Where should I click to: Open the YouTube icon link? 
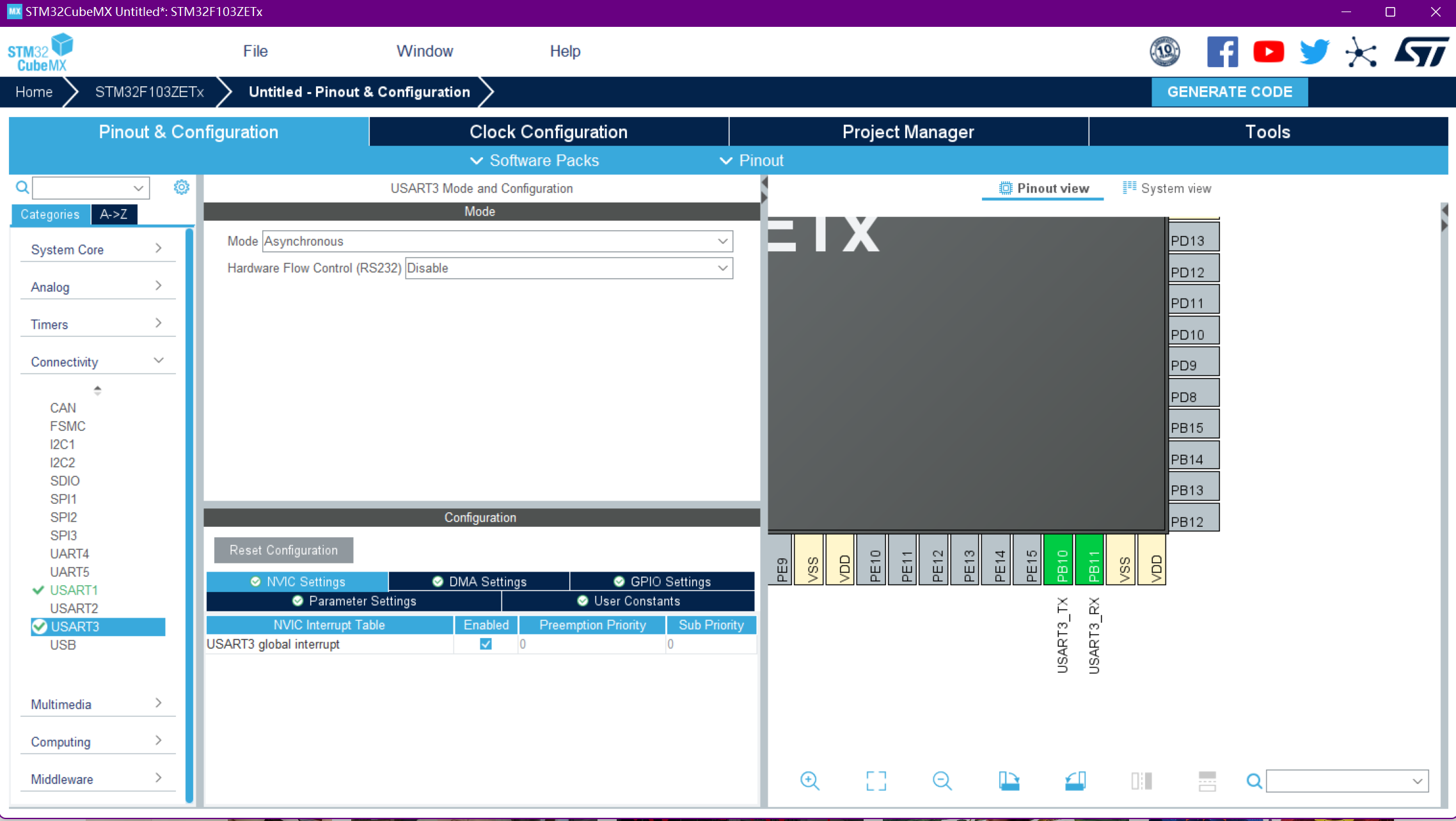pyautogui.click(x=1268, y=52)
